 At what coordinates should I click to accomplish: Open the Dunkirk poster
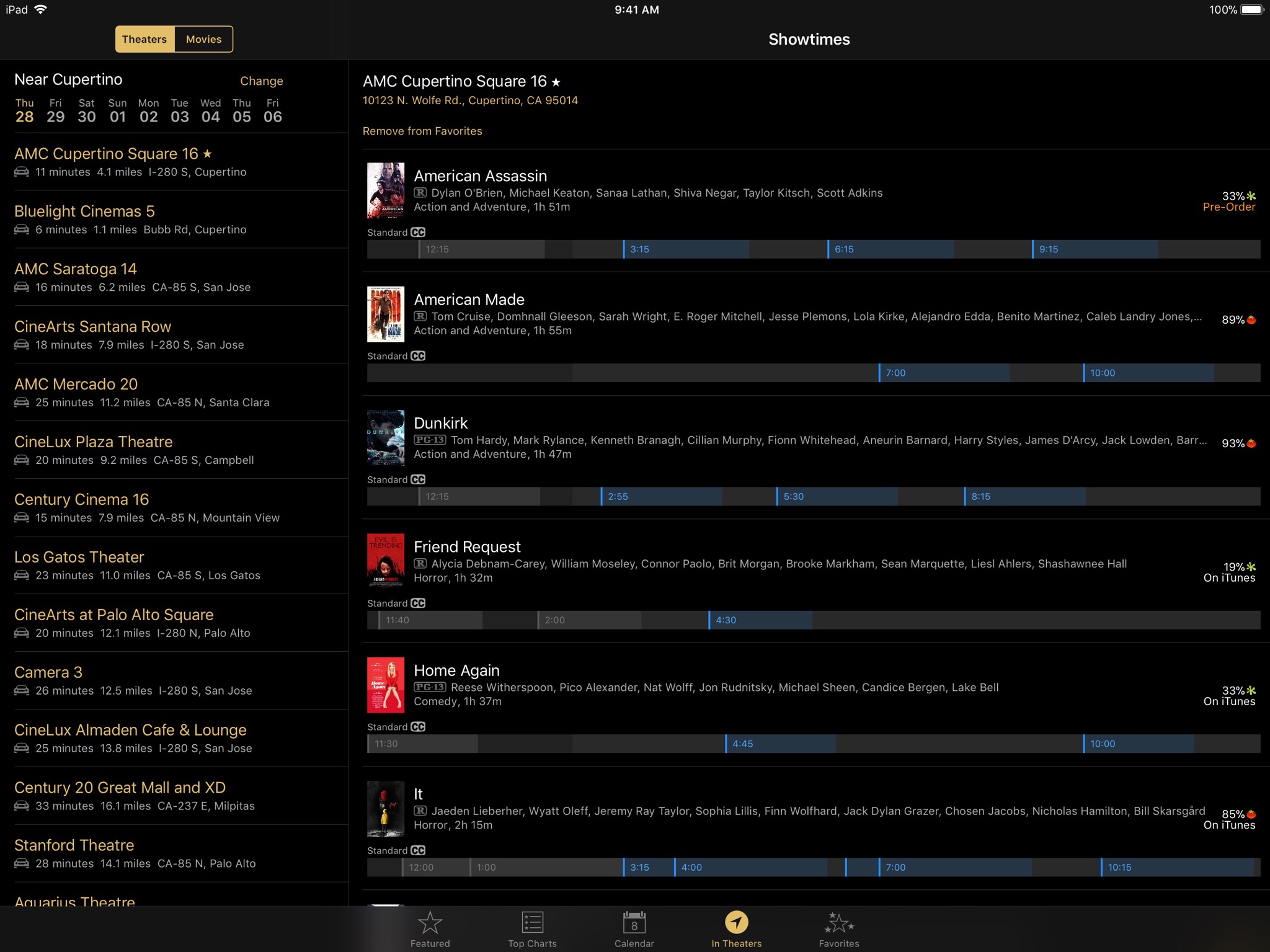pos(386,437)
